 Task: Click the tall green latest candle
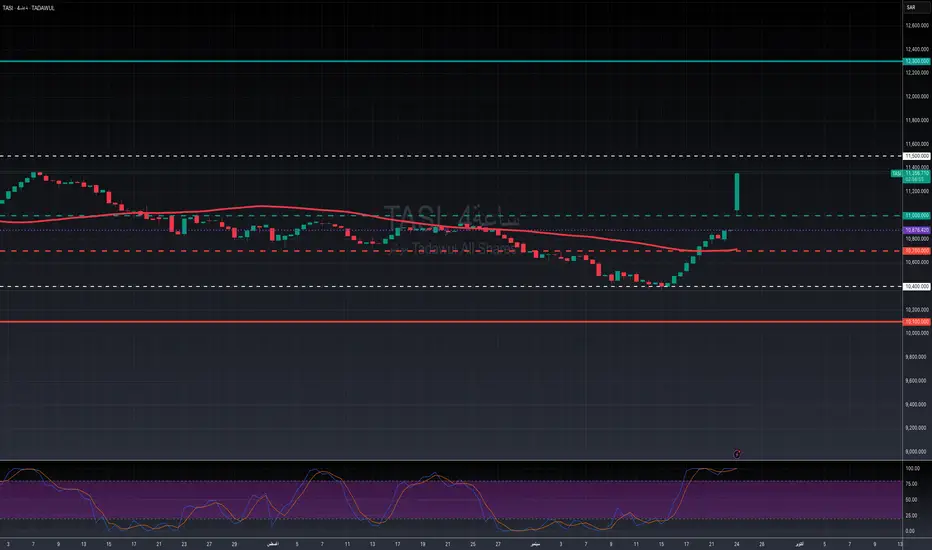[x=737, y=191]
